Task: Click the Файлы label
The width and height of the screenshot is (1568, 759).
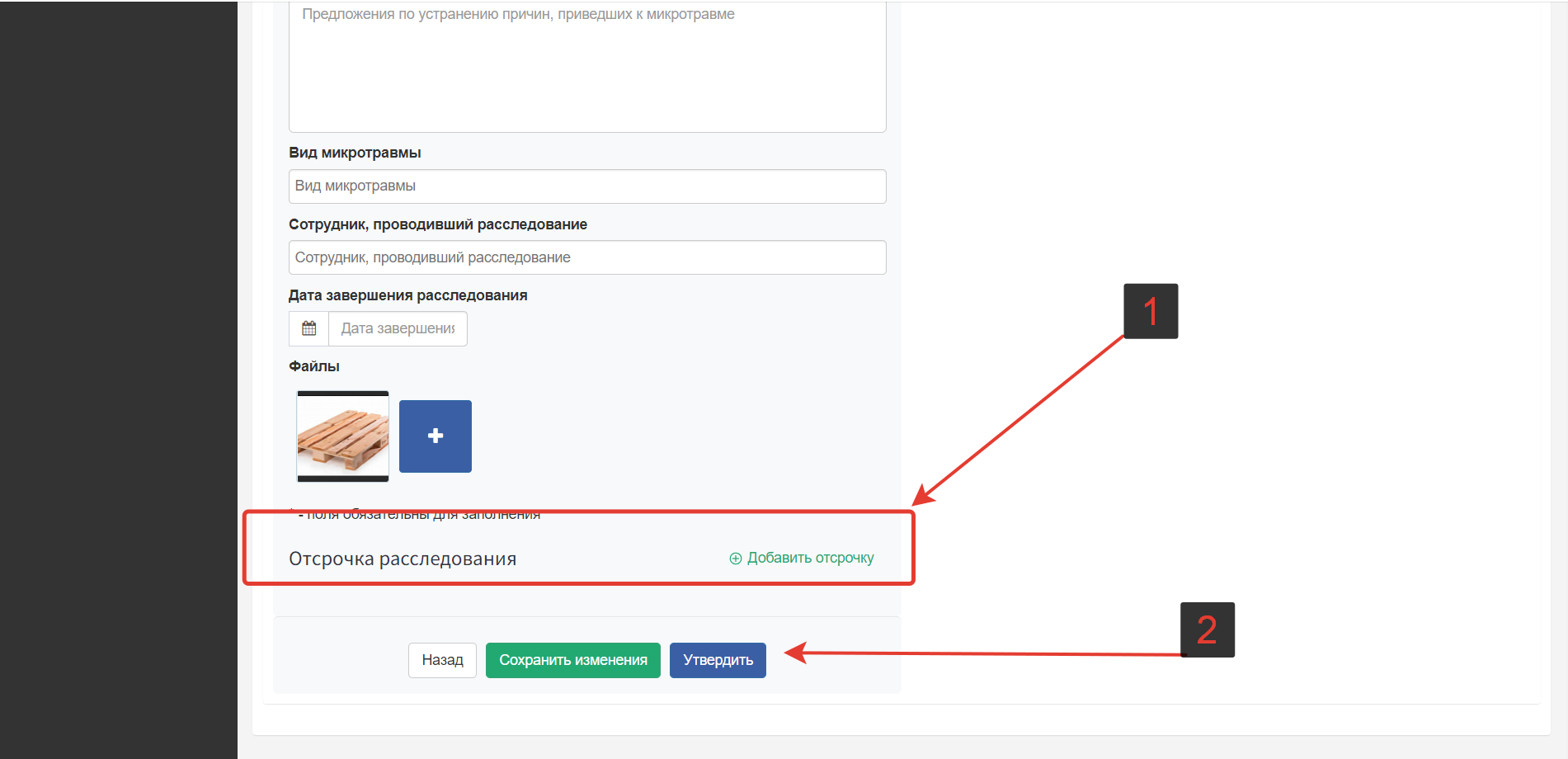Action: 314,366
